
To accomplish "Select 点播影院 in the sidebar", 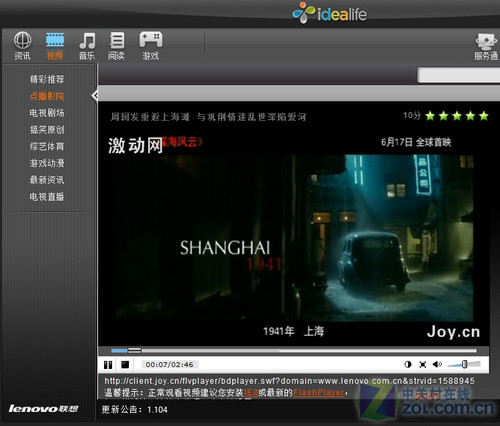I will (47, 96).
